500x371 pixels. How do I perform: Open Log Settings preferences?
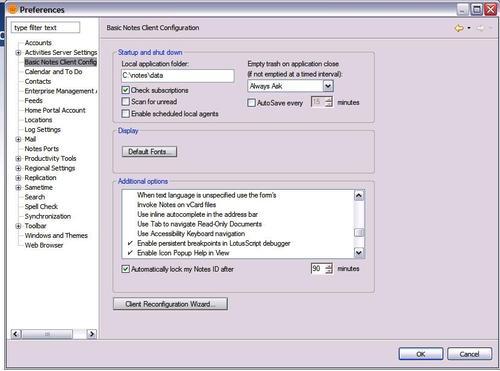pyautogui.click(x=43, y=130)
